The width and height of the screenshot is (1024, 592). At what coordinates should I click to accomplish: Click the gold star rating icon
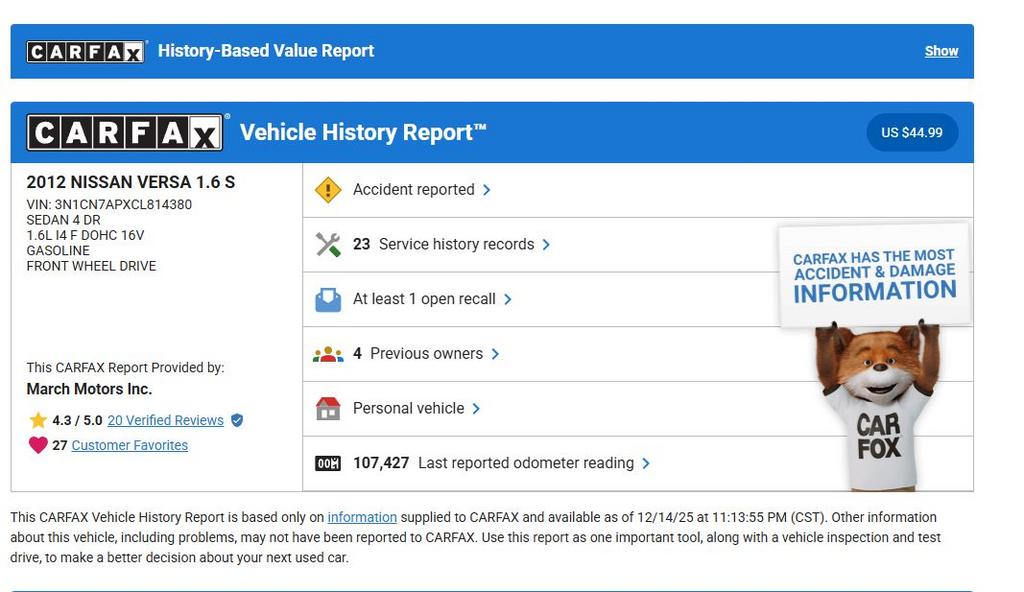pos(38,420)
